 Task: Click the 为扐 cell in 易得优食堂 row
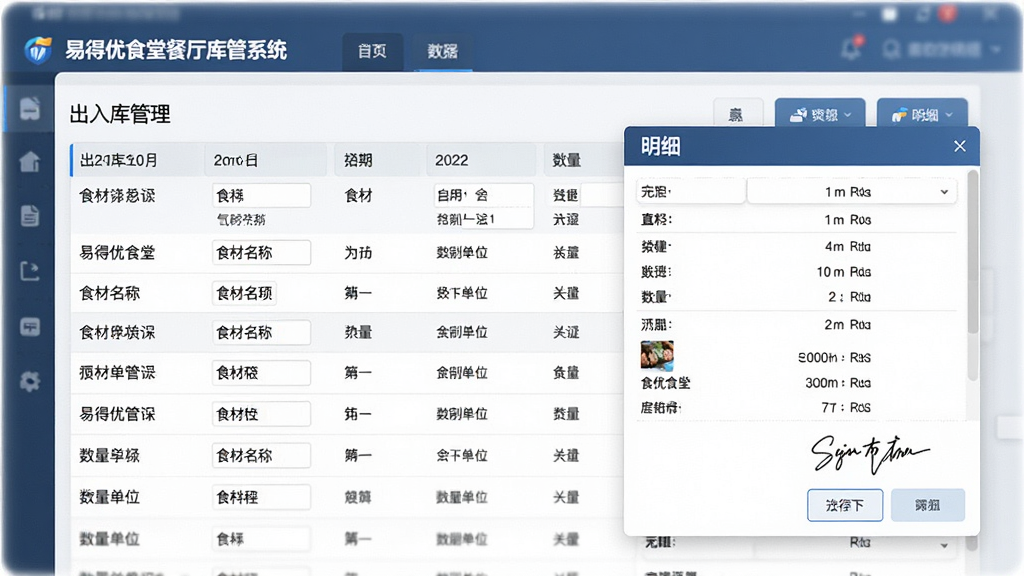pyautogui.click(x=359, y=253)
